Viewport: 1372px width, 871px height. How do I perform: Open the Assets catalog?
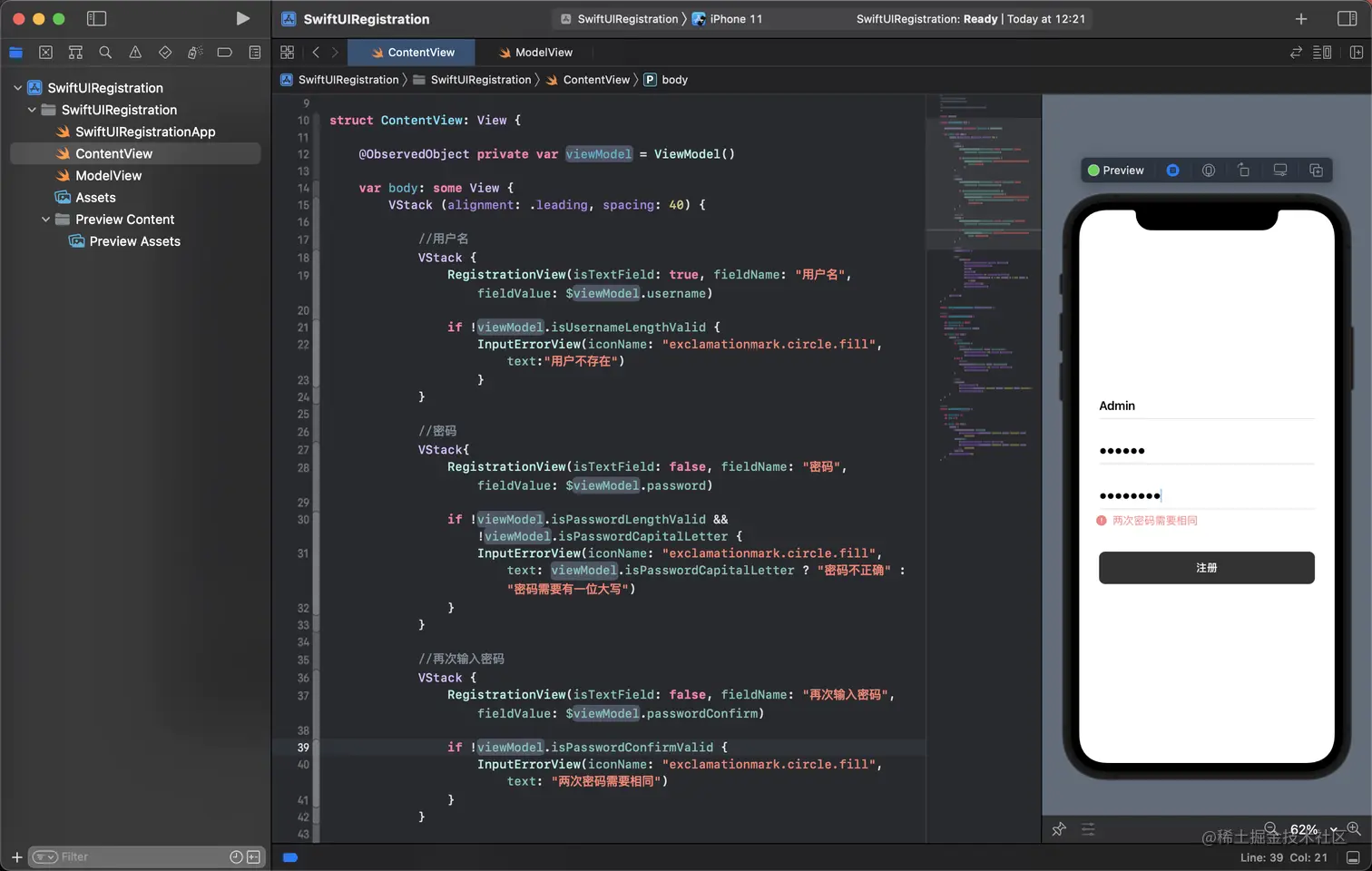tap(85, 198)
